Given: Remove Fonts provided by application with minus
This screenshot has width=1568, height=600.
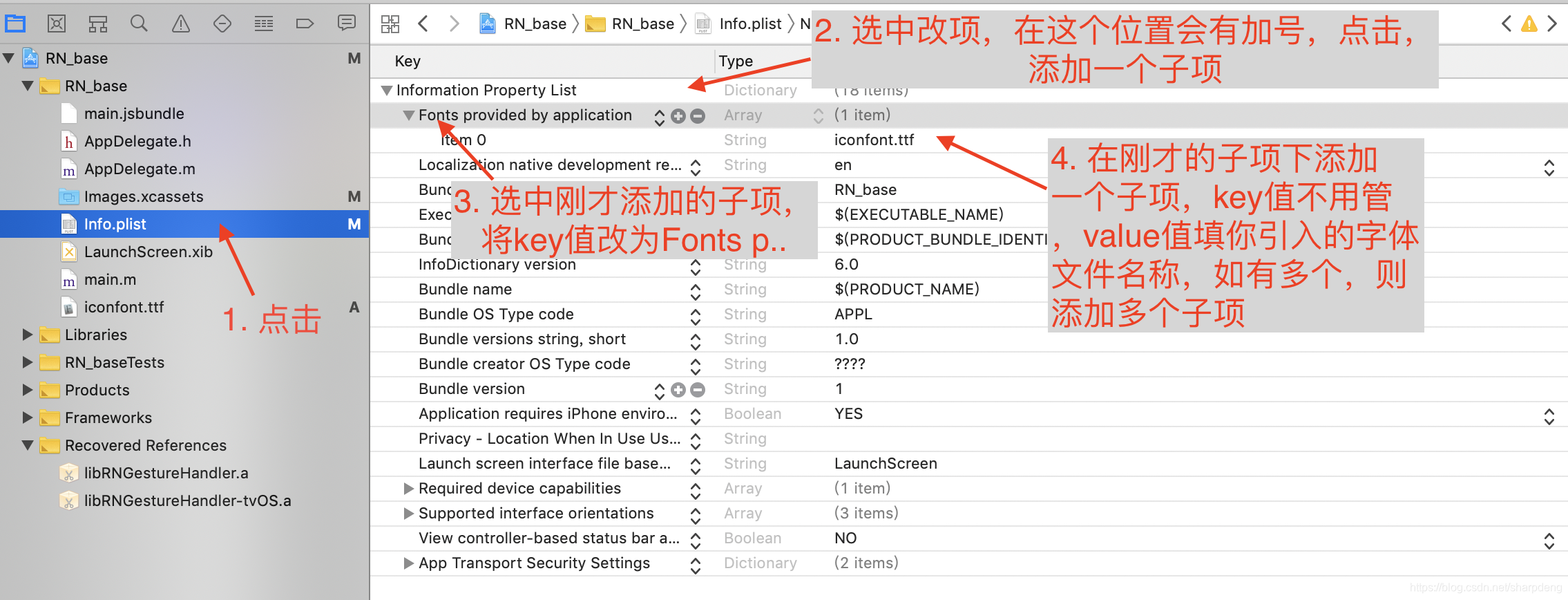Looking at the screenshot, I should click(698, 116).
